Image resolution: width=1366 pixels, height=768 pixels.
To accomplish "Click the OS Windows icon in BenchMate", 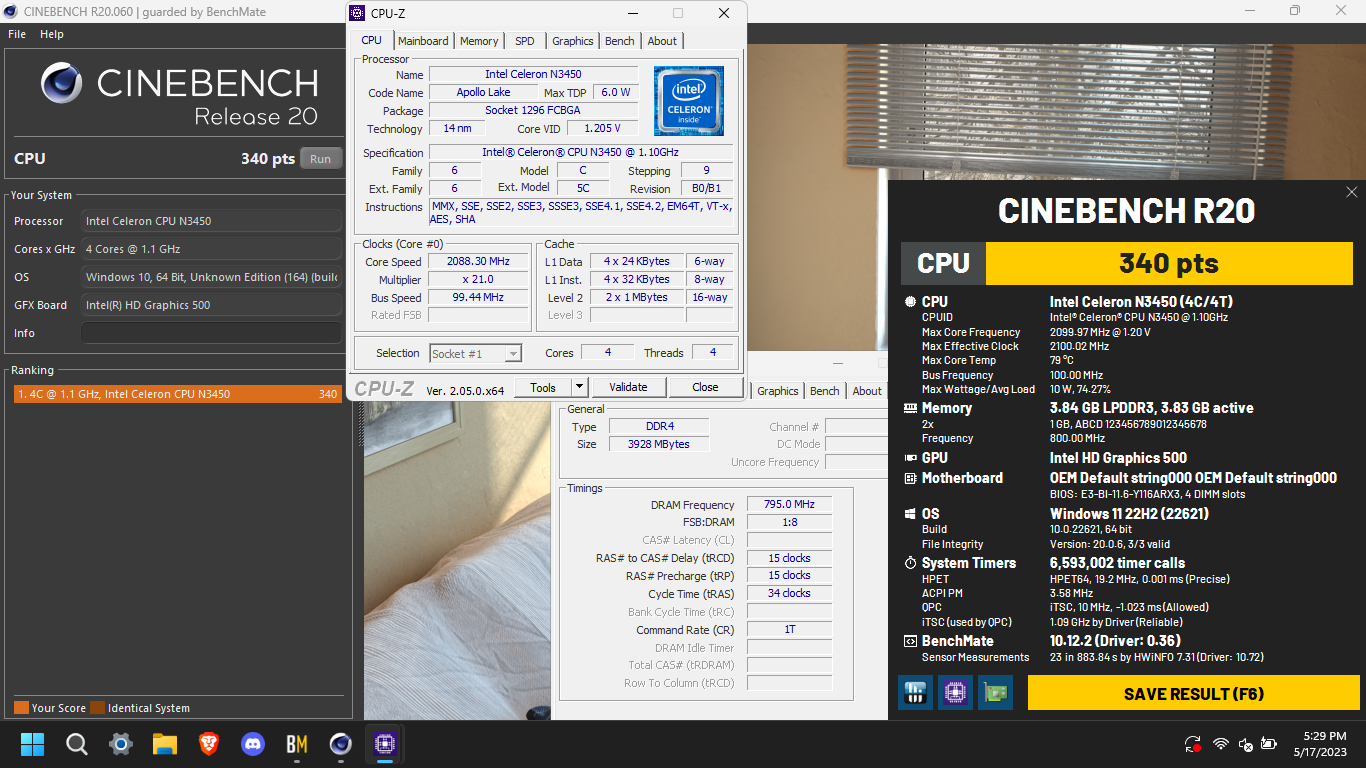I will 910,514.
